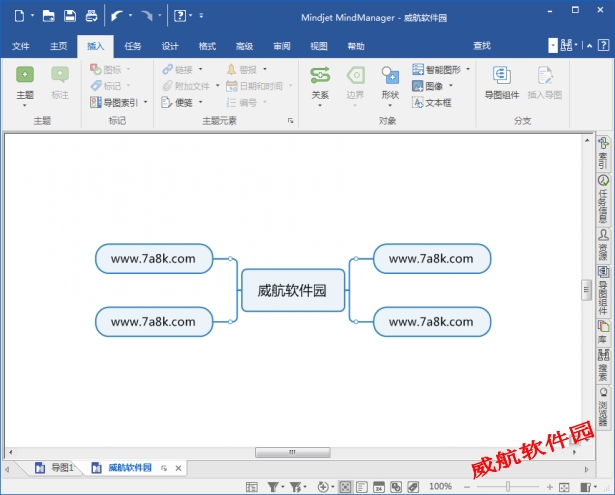Click the zoom slider handle
This screenshot has width=615, height=495.
[x=508, y=487]
